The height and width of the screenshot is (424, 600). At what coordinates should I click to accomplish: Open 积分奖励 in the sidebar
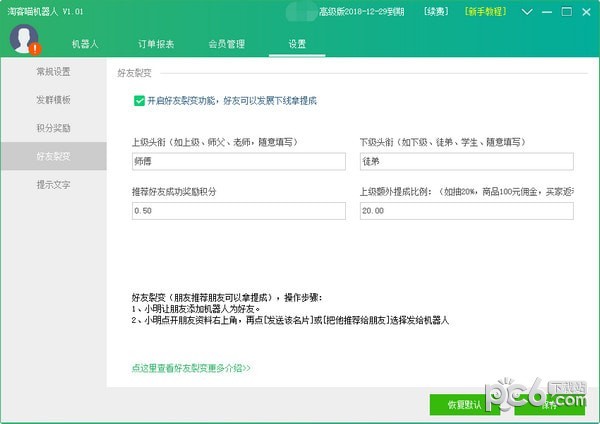54,128
